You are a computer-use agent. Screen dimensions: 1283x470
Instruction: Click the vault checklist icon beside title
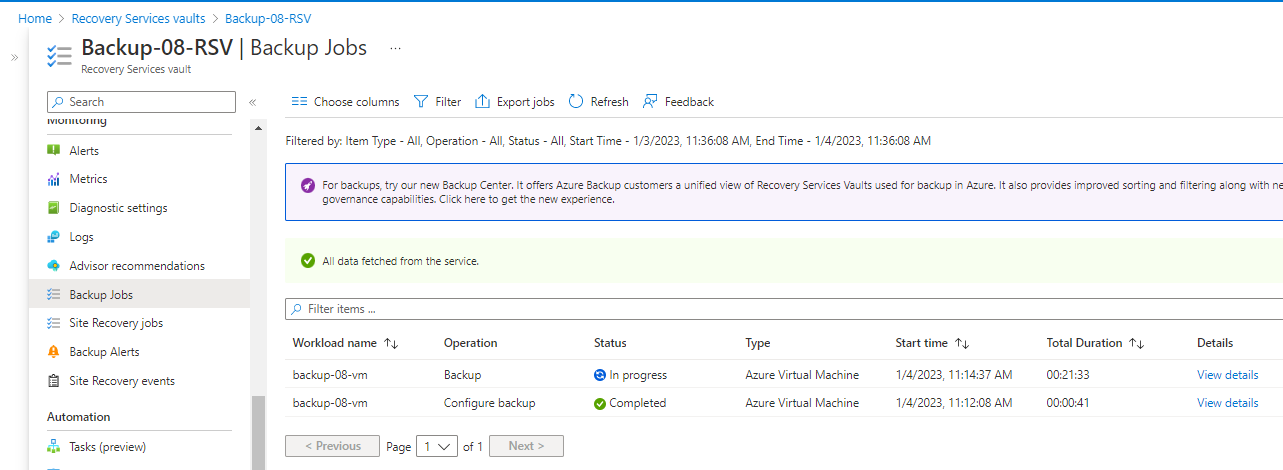59,56
